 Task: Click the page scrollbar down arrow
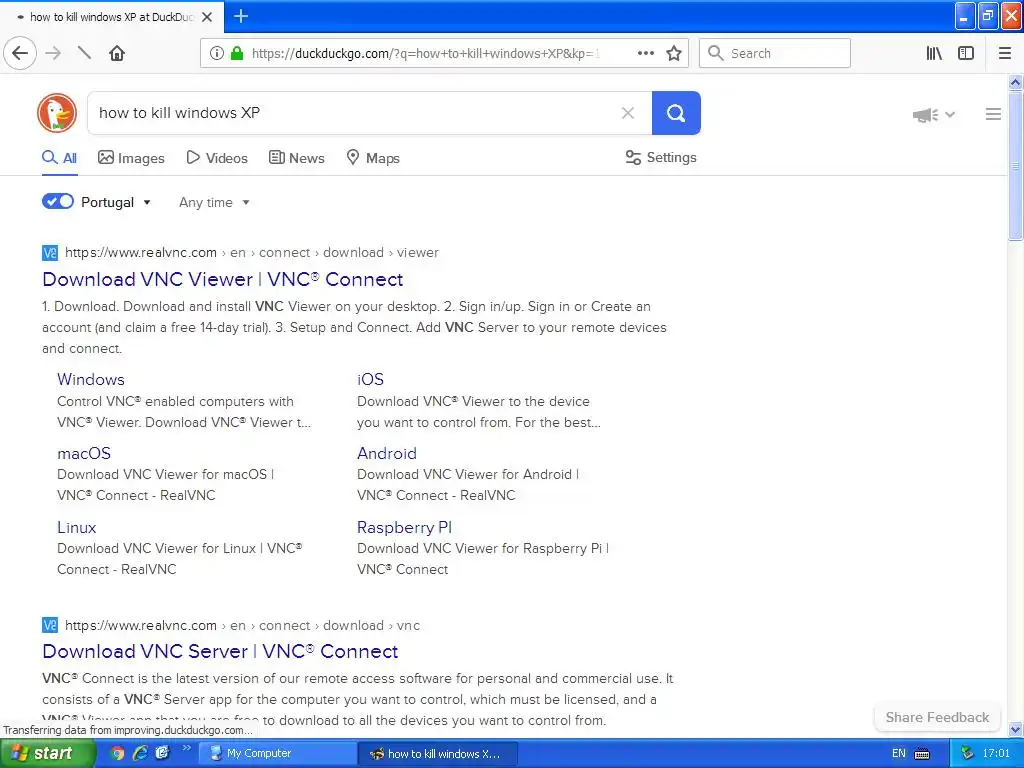1015,729
